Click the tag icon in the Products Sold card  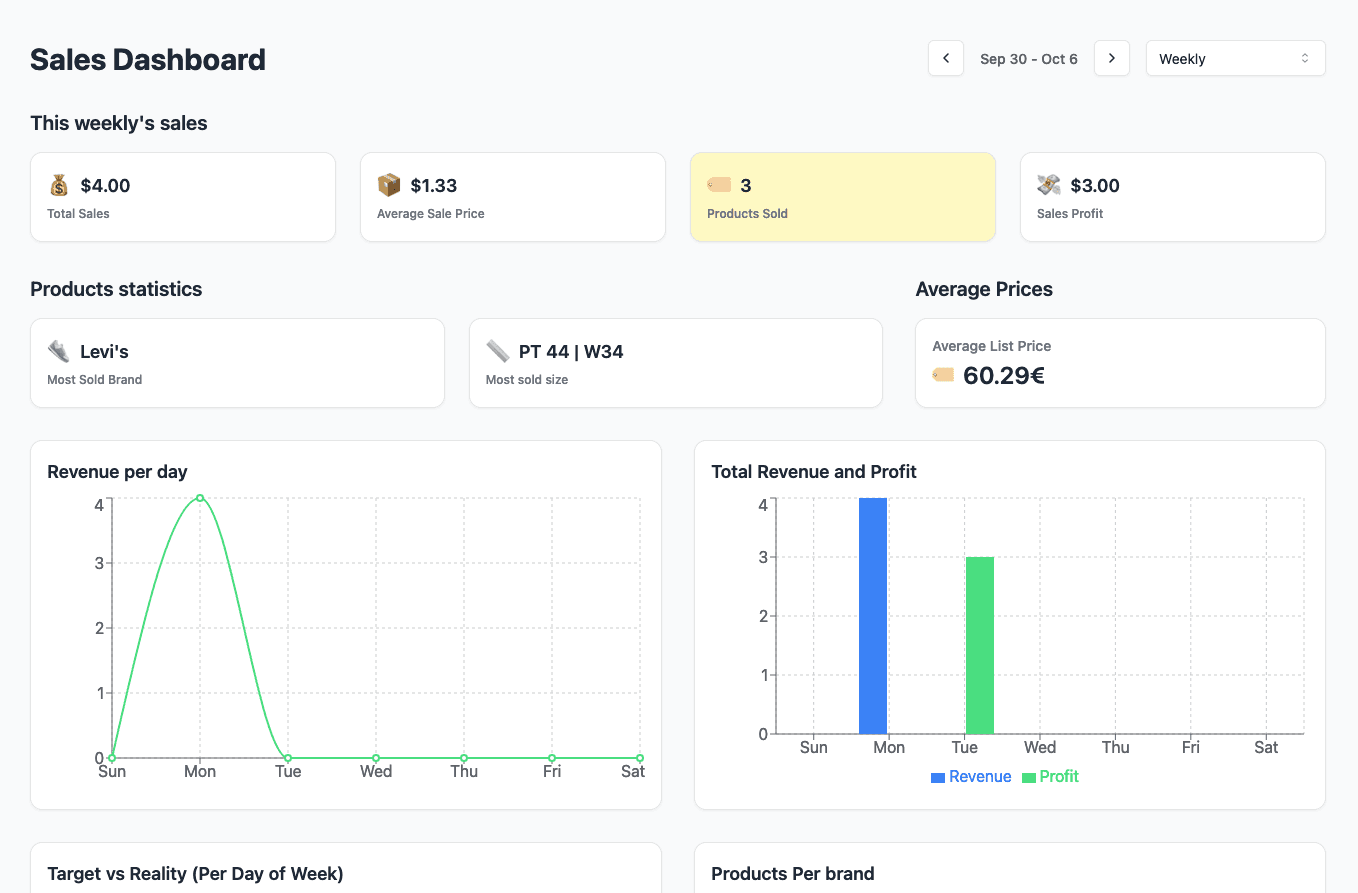(719, 185)
